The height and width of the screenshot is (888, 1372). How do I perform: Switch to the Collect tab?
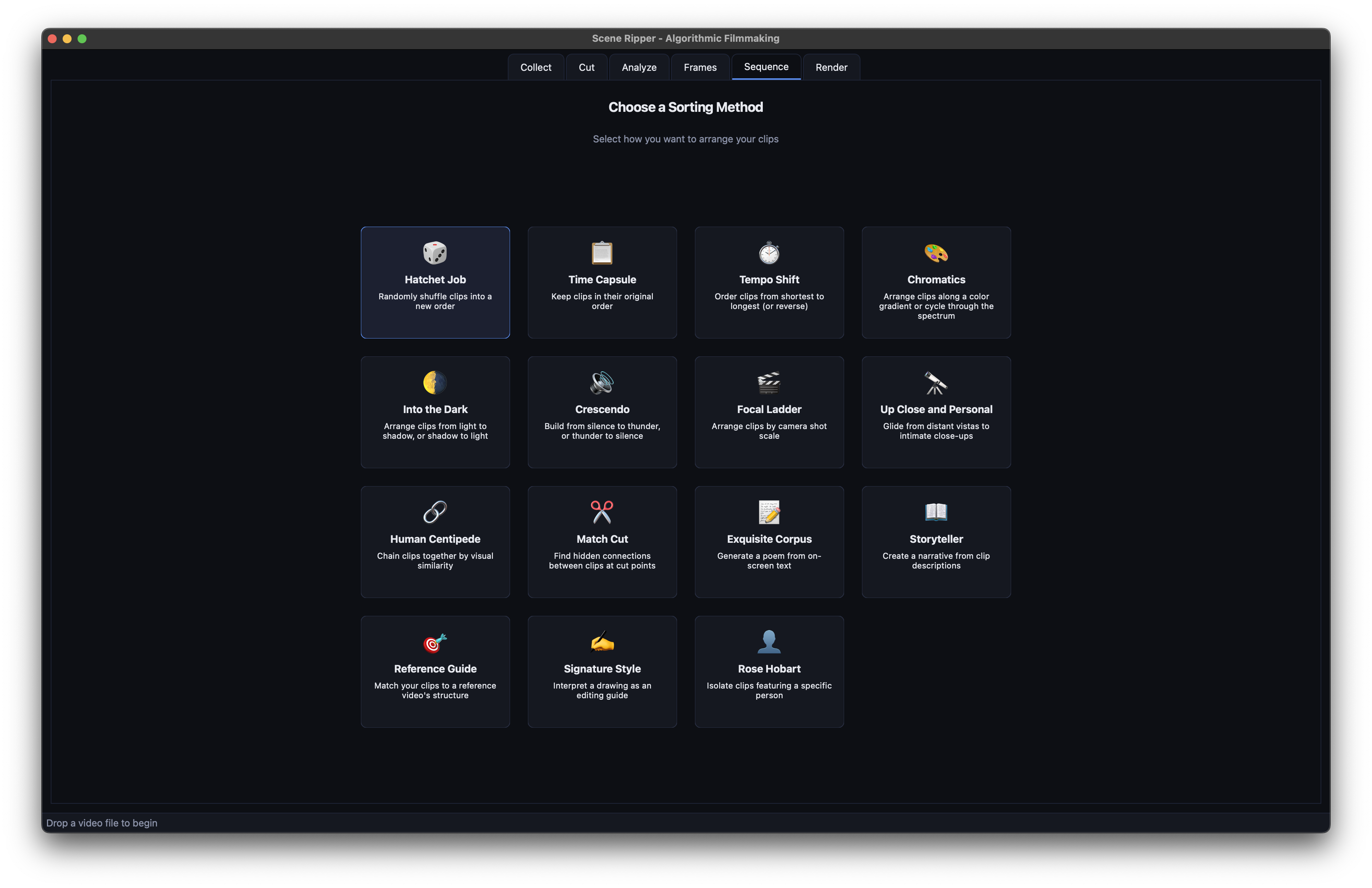click(x=535, y=67)
